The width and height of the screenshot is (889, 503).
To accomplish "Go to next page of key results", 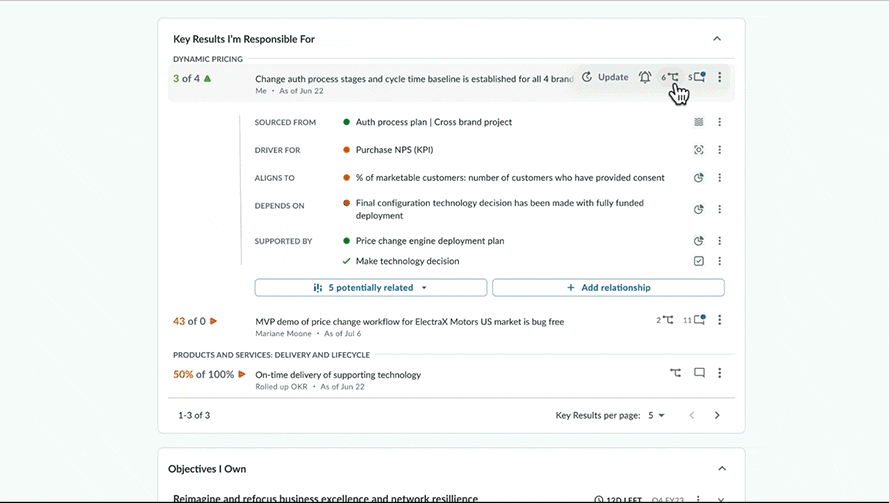I will (x=717, y=415).
